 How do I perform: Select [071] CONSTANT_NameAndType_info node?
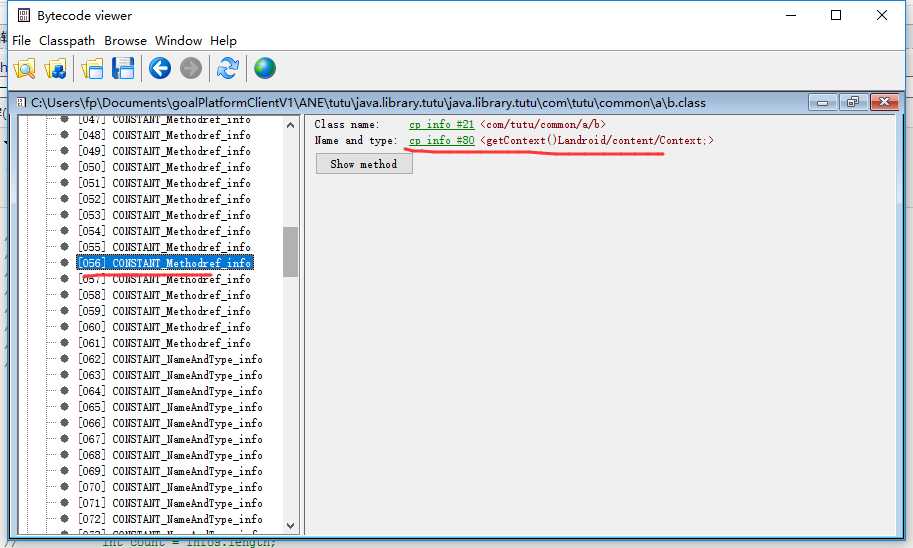[170, 503]
